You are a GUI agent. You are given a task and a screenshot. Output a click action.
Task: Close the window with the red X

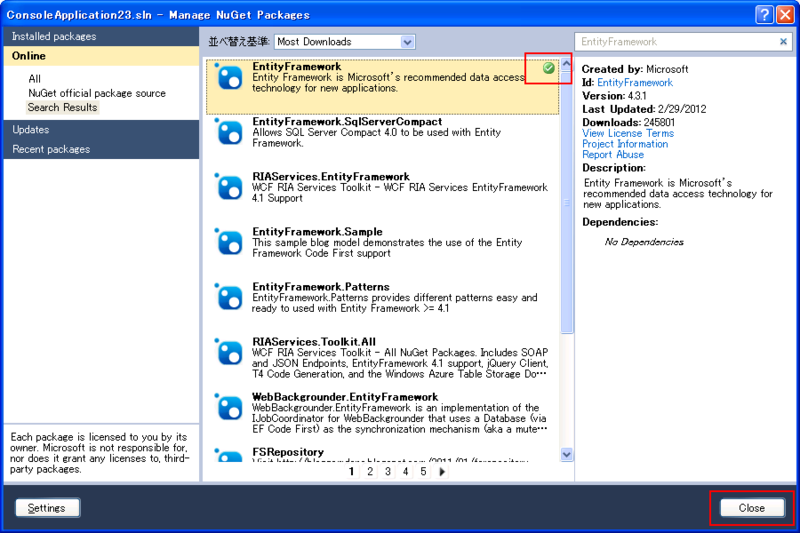[x=784, y=15]
